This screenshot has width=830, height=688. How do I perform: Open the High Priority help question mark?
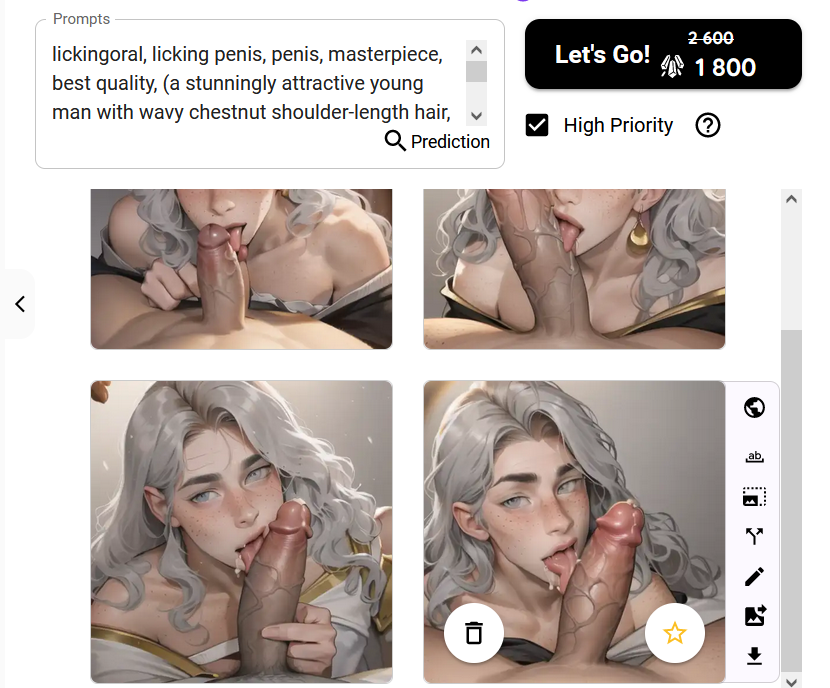tap(708, 125)
